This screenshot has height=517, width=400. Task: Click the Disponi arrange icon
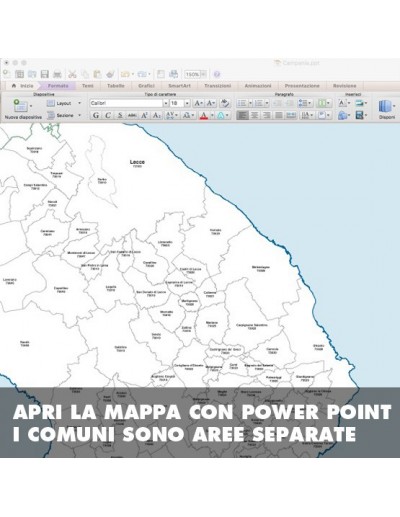[x=384, y=107]
